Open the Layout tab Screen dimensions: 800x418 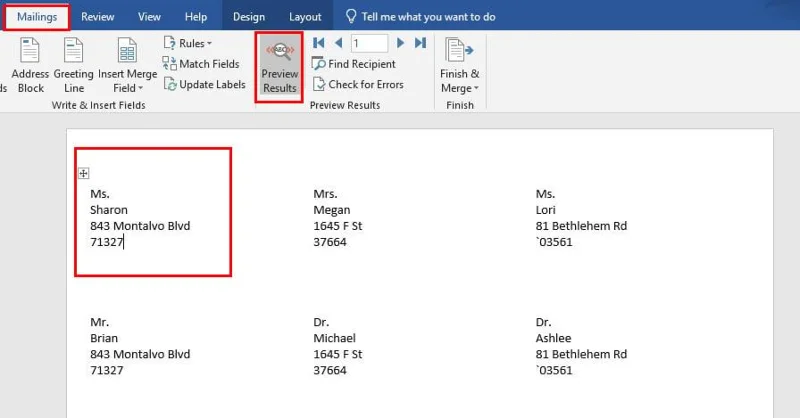[305, 17]
